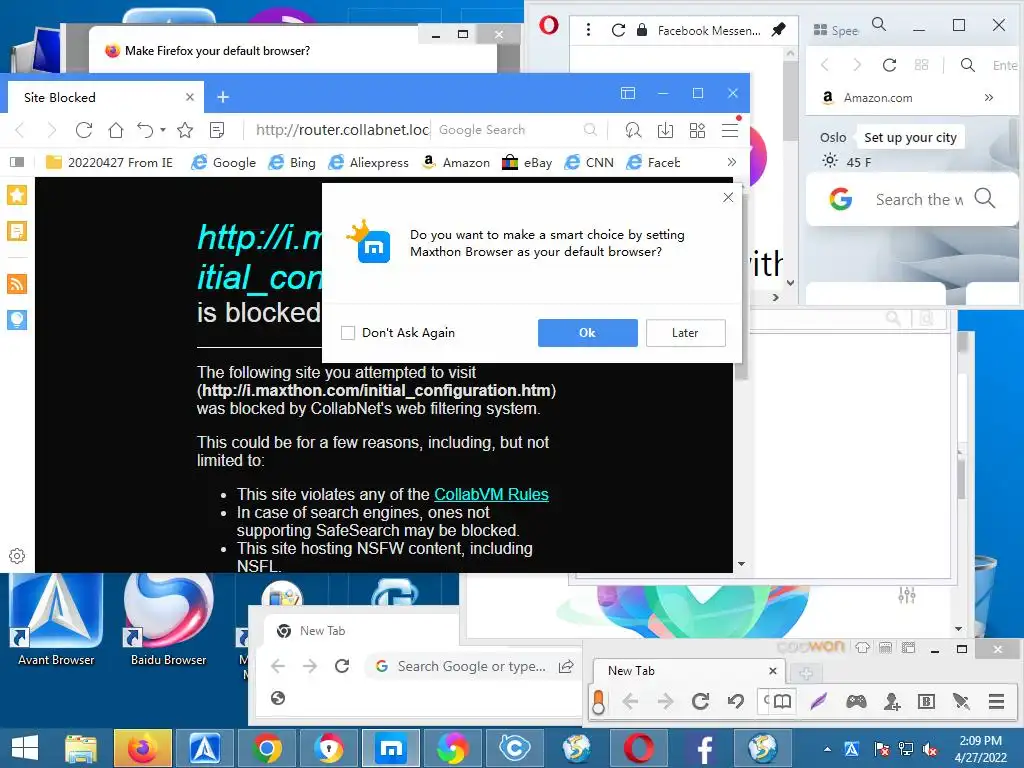Open Maxthon's reader mode note icon
Screen dimensions: 1024x768
point(217,130)
